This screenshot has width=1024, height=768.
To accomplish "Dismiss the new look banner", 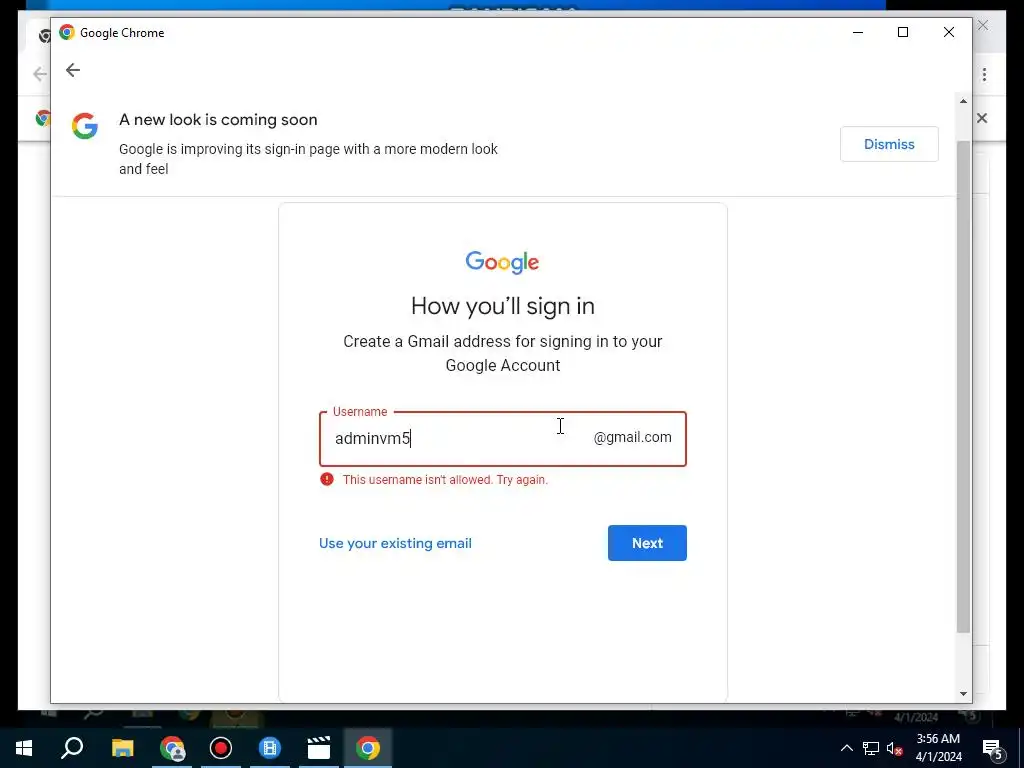I will [x=889, y=144].
